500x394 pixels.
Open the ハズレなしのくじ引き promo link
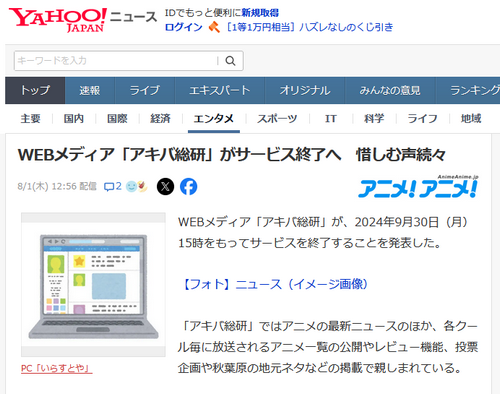(x=309, y=27)
